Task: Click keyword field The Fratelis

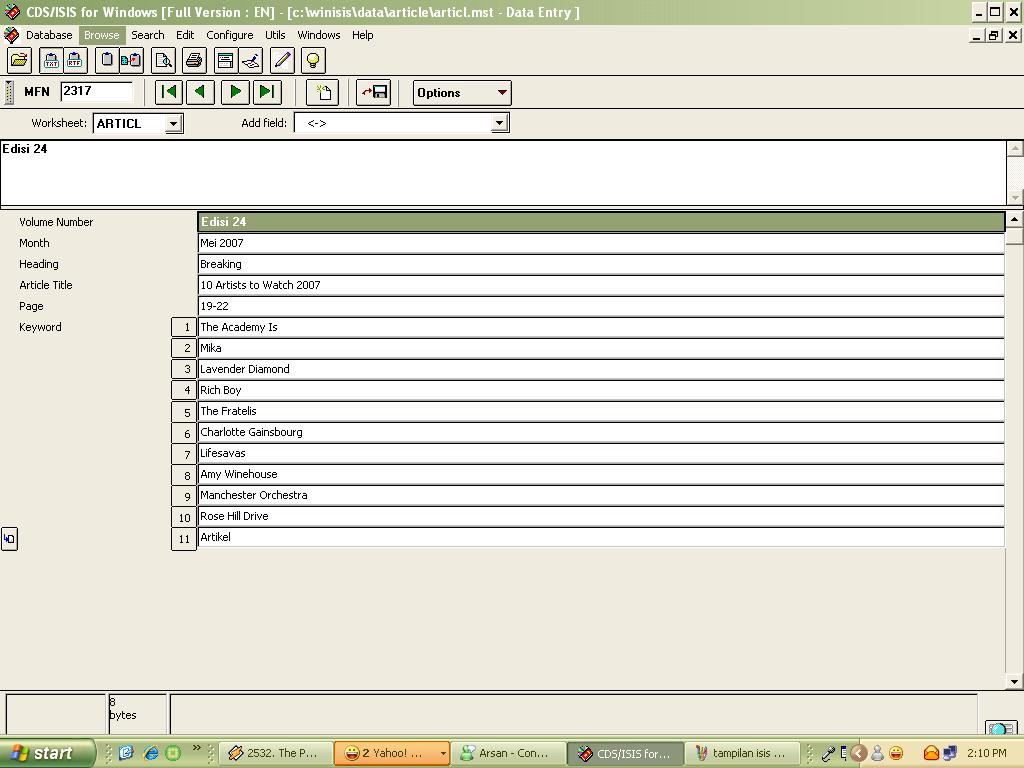Action: click(601, 411)
